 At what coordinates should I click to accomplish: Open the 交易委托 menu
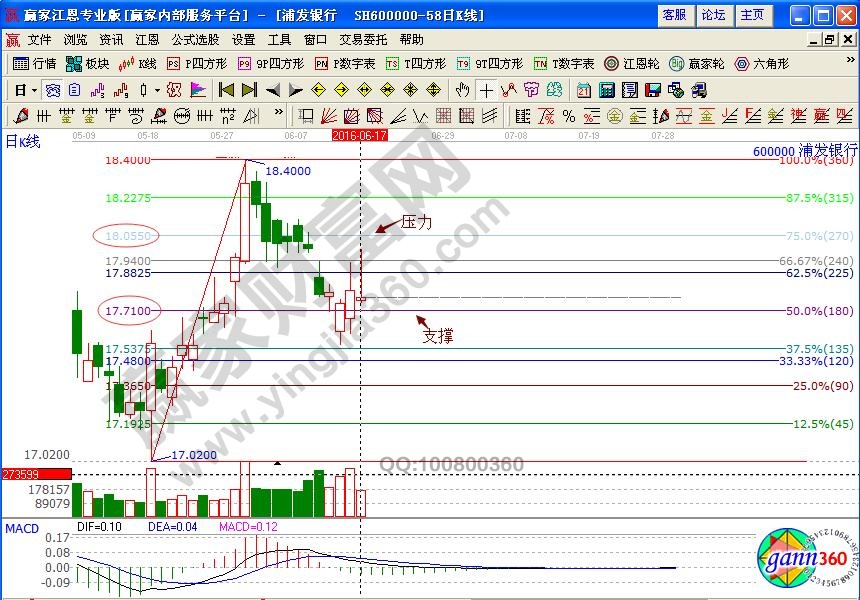click(363, 39)
